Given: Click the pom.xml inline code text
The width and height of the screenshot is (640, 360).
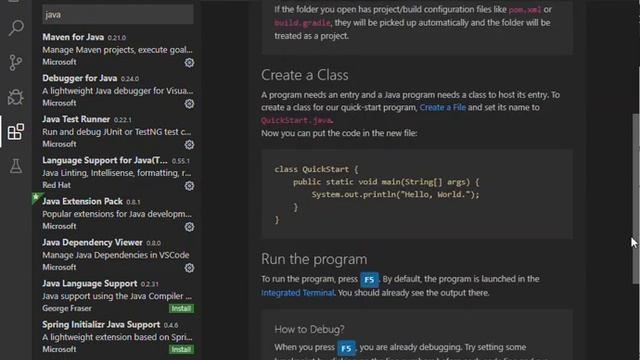Looking at the screenshot, I should tap(525, 9).
